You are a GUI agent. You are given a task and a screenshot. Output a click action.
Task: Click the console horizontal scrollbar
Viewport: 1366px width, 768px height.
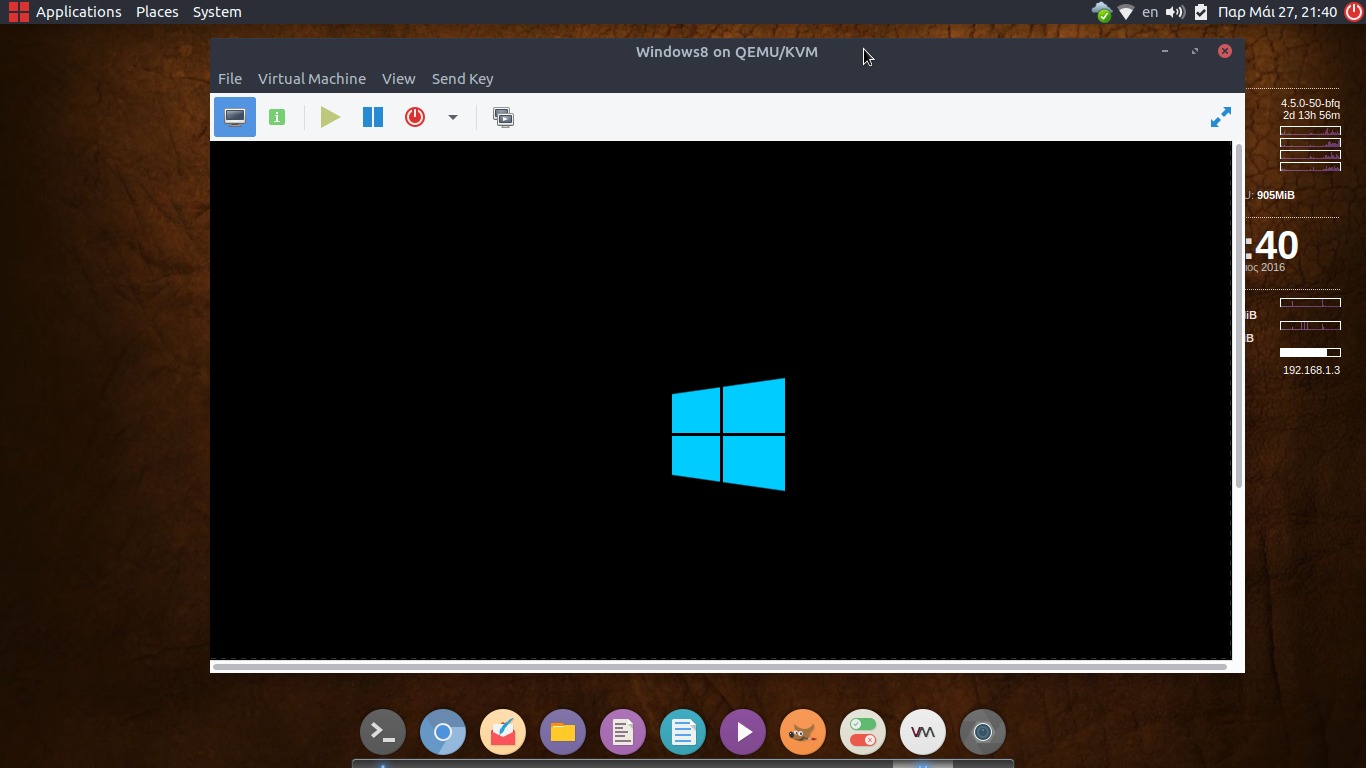pyautogui.click(x=720, y=666)
